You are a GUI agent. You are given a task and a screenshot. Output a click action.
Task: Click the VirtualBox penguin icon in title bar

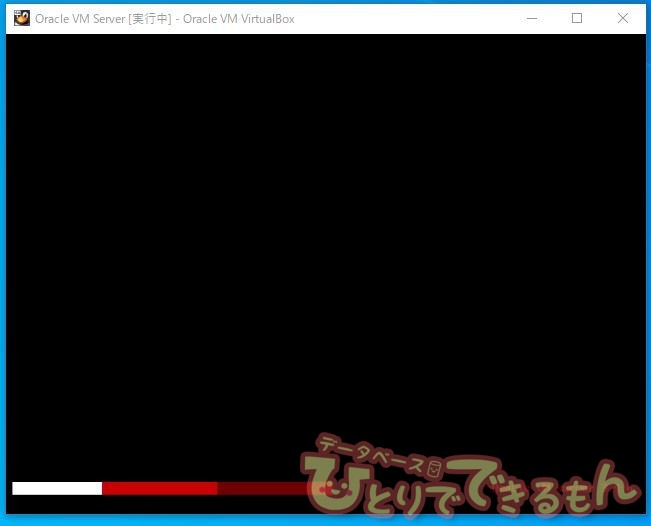[x=21, y=18]
